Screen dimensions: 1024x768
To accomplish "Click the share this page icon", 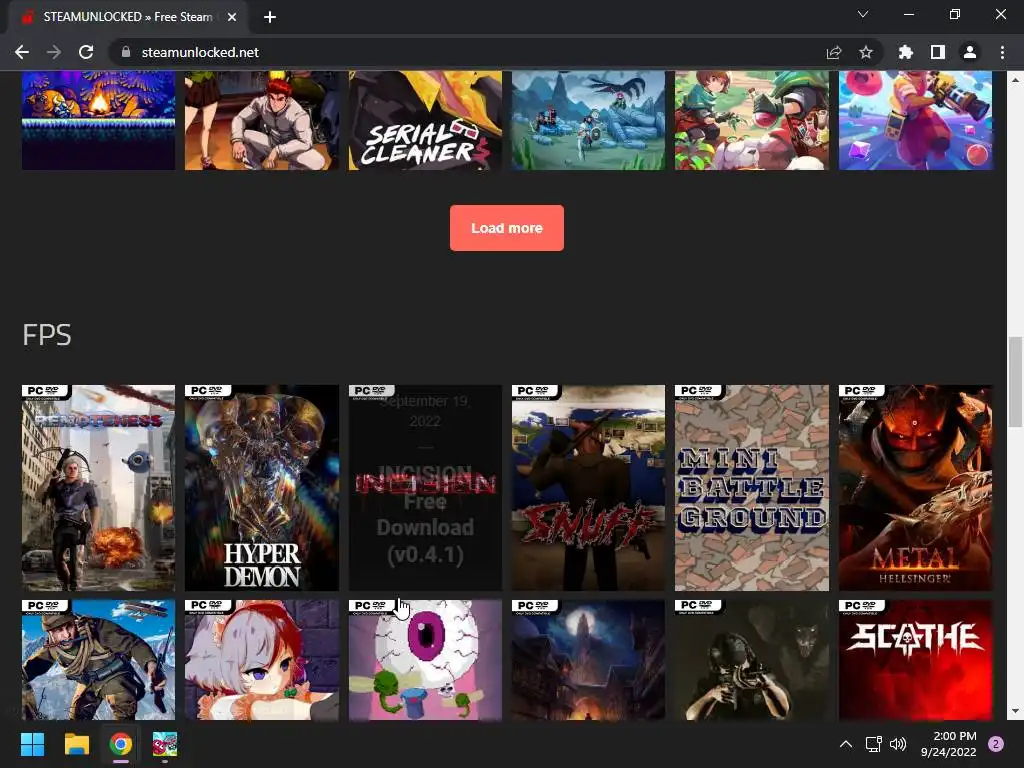I will 834,52.
